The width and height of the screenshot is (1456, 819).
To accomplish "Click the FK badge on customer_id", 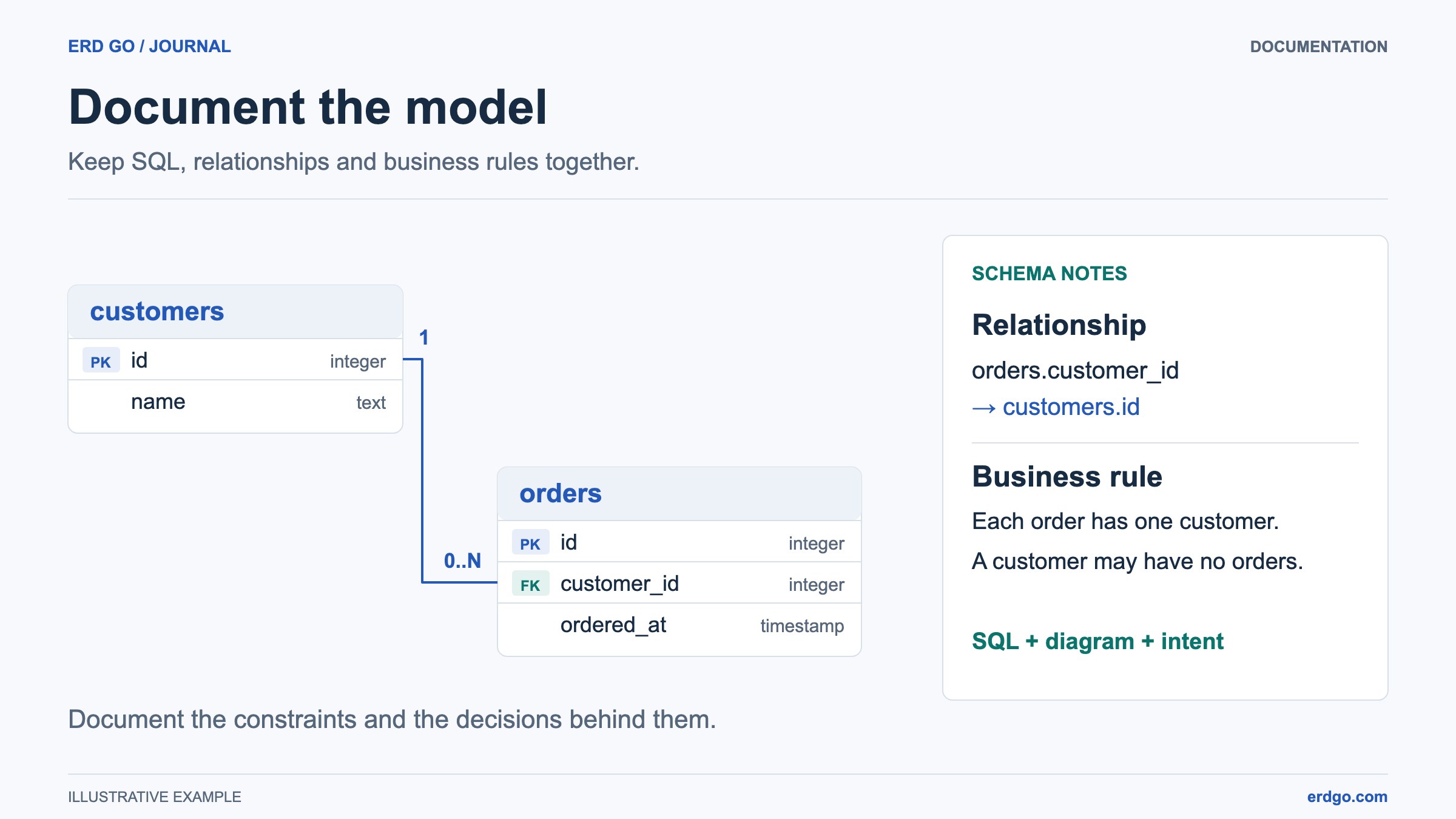I will click(530, 585).
